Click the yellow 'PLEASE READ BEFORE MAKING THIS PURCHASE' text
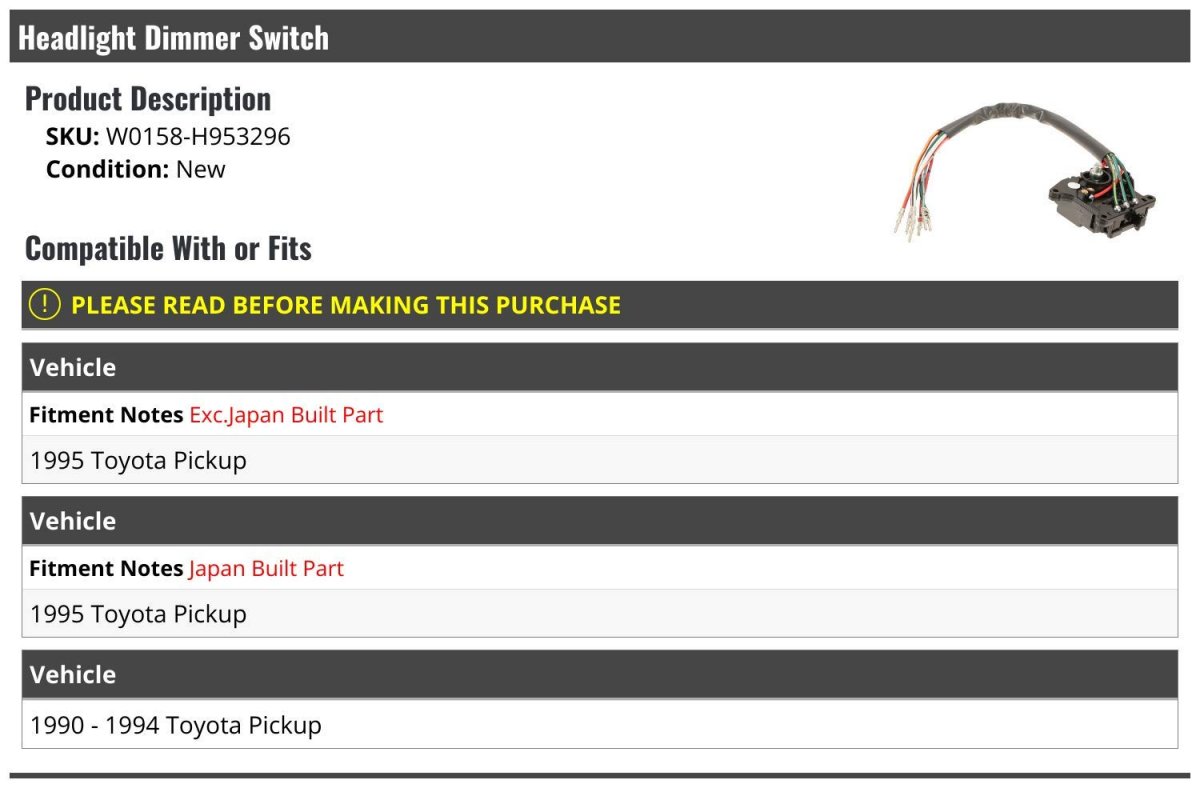The width and height of the screenshot is (1200, 788). [x=346, y=305]
